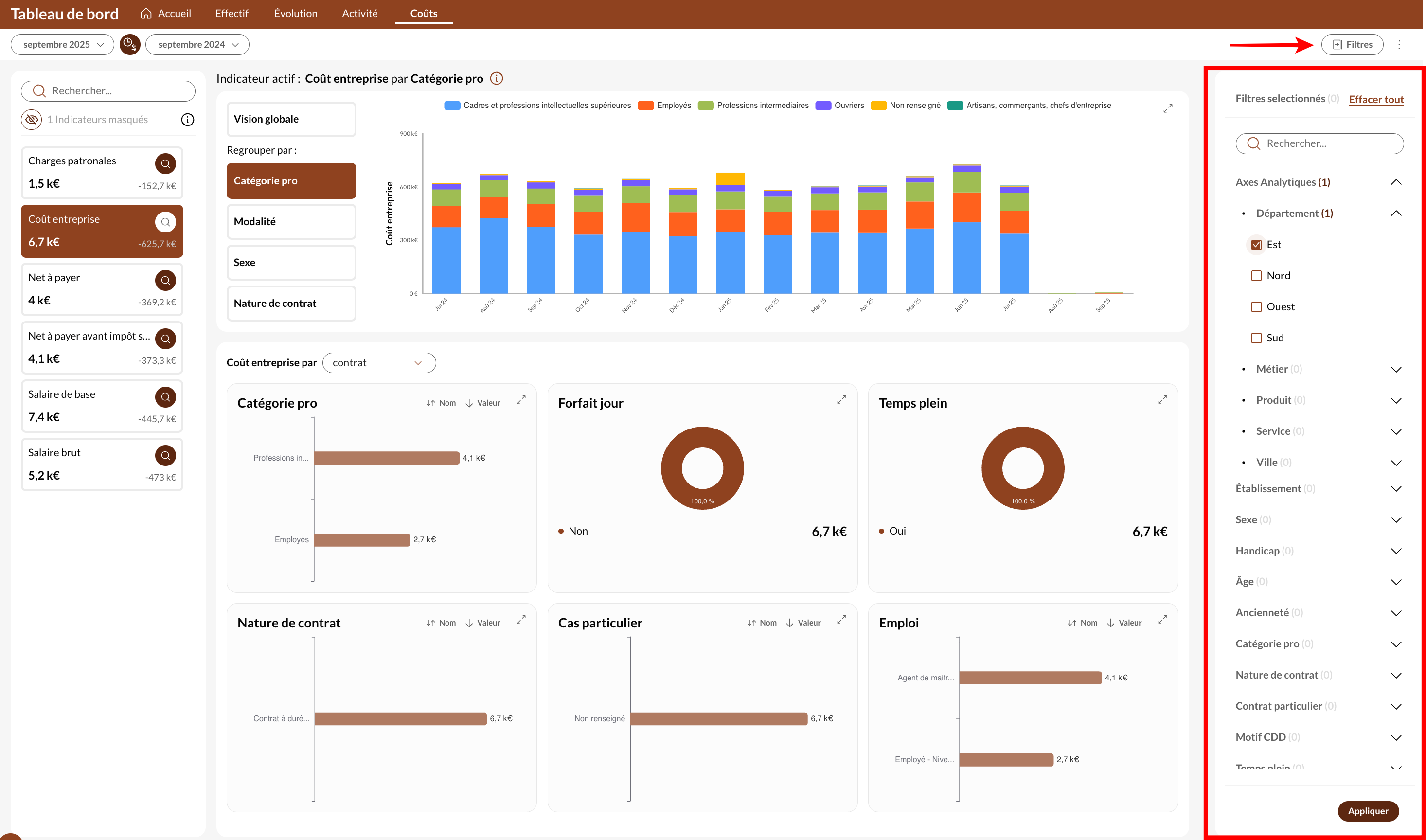
Task: Click the hidden indicators eye icon
Action: (32, 120)
